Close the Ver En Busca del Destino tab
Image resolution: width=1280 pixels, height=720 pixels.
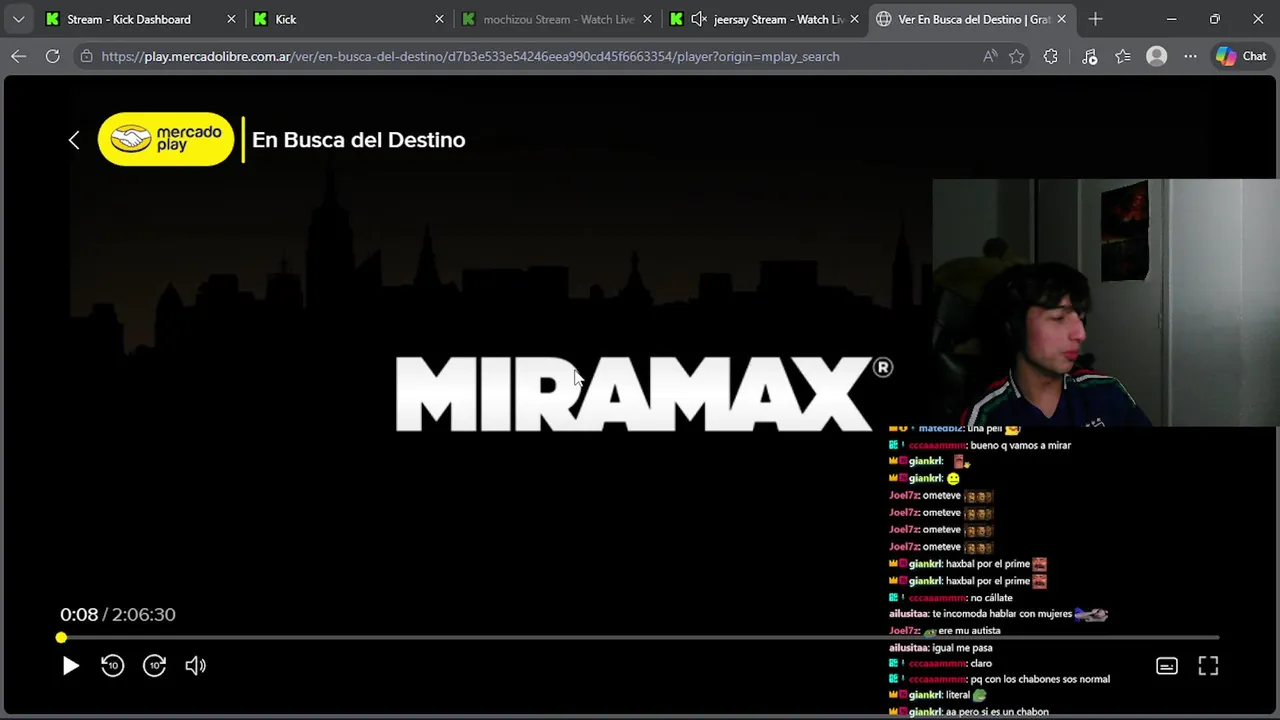[1061, 19]
